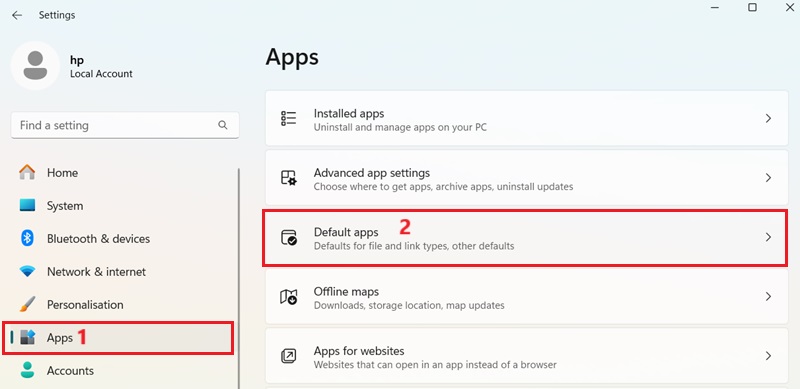Viewport: 800px width, 389px height.
Task: Click 'Uninstall and manage apps on your PC'
Action: 400,127
